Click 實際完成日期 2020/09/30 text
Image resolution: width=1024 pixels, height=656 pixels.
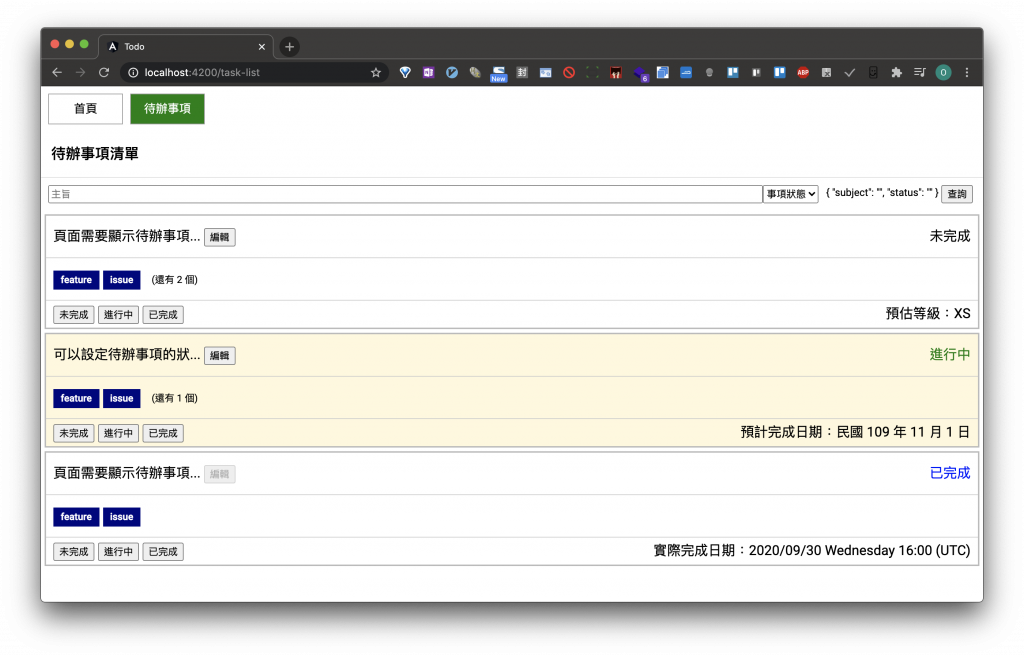pos(812,550)
